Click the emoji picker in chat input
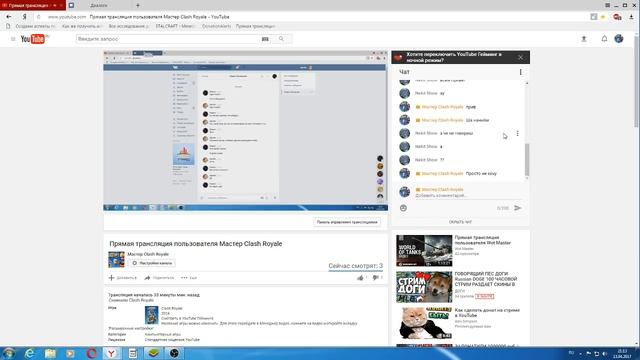Viewport: 640px width, 360px height. (x=403, y=208)
